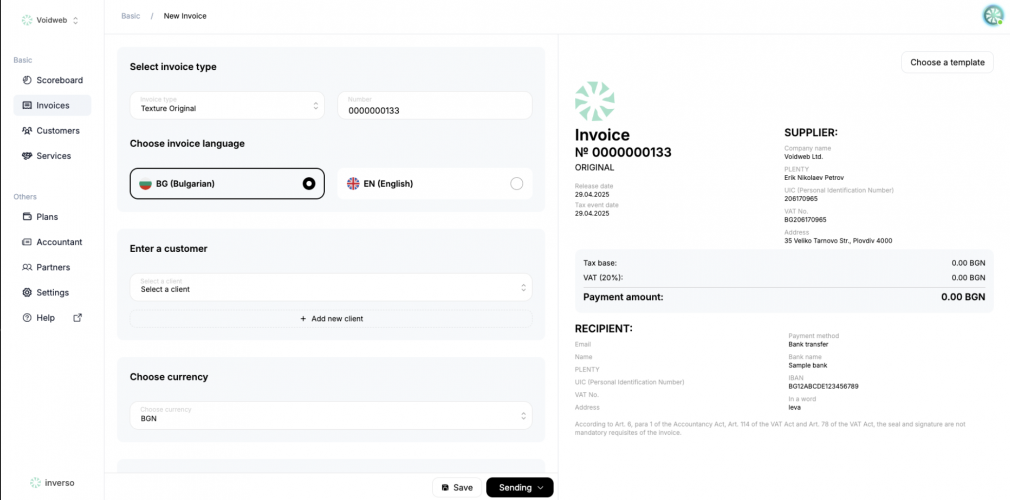Click the Settings gear icon
The height and width of the screenshot is (500, 1010).
point(27,293)
